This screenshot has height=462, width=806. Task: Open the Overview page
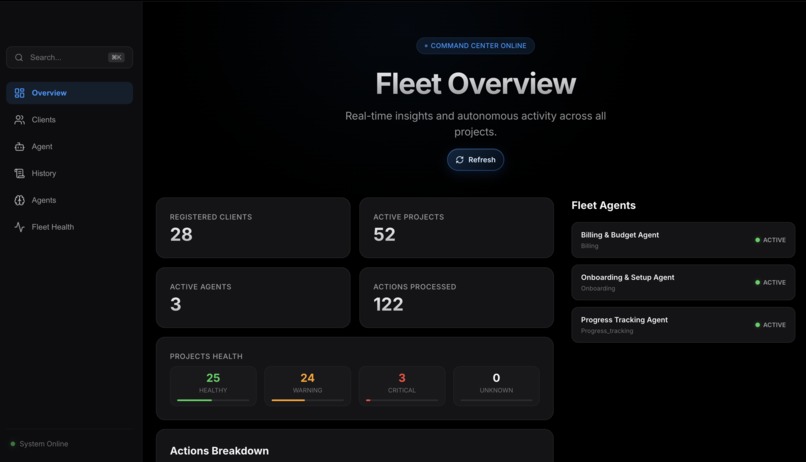pos(69,93)
